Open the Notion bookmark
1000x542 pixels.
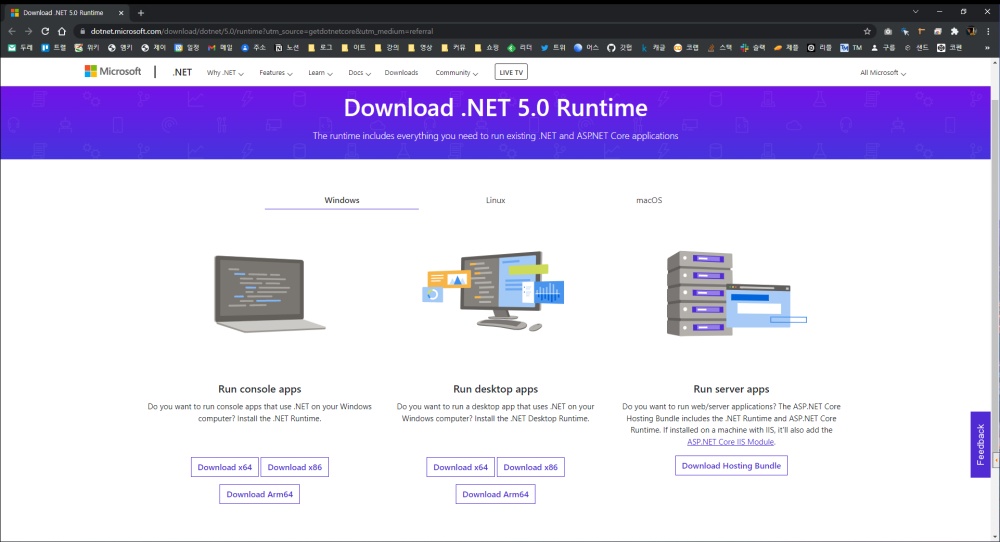pyautogui.click(x=286, y=48)
